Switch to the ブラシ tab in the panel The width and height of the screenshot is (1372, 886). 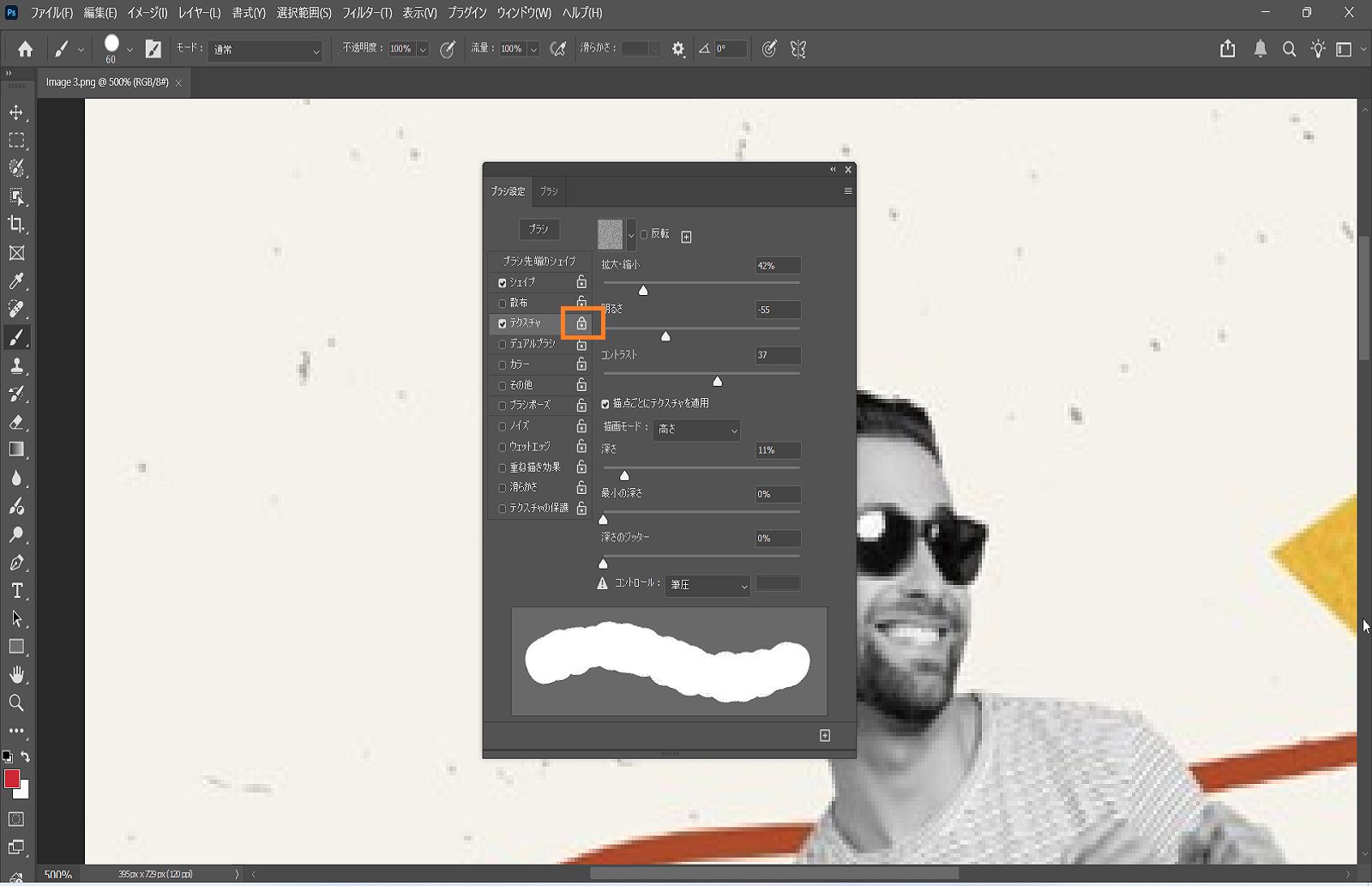click(549, 191)
